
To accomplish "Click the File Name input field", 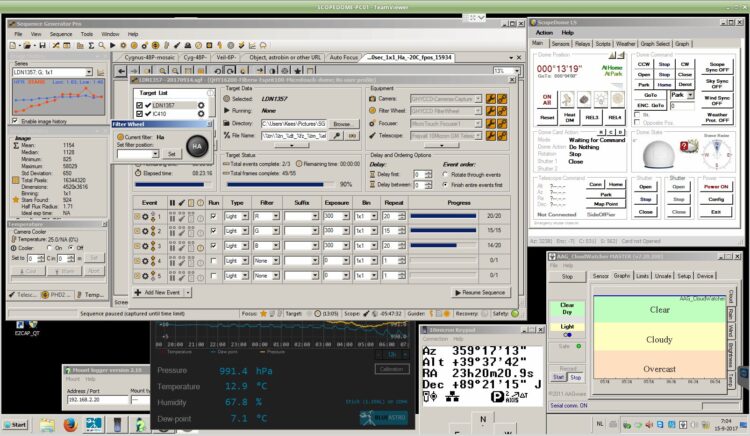I will [294, 136].
